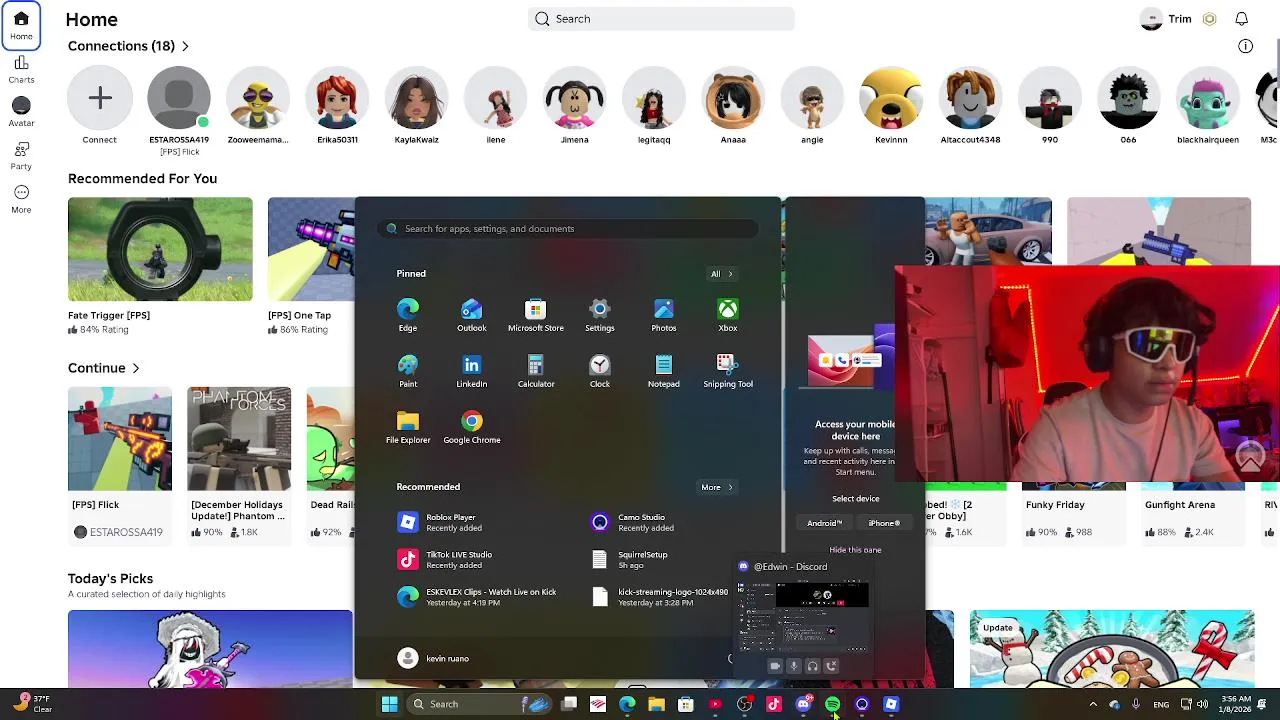The image size is (1280, 720).
Task: Open Spotify from taskbar
Action: [832, 704]
